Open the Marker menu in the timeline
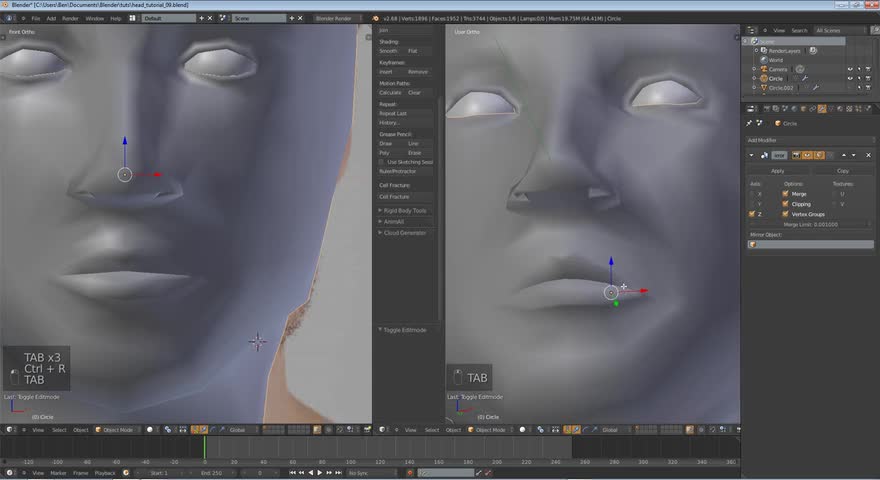The width and height of the screenshot is (880, 480). click(x=58, y=473)
